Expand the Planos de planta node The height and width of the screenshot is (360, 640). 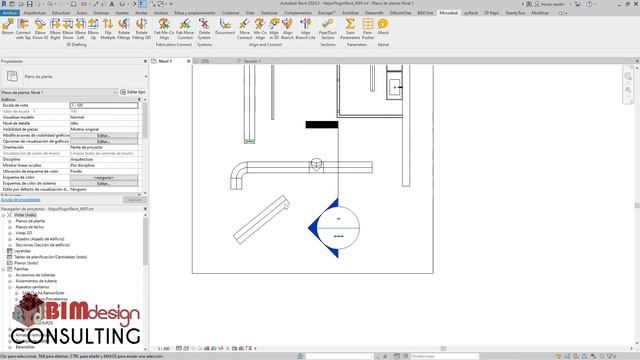[10, 221]
